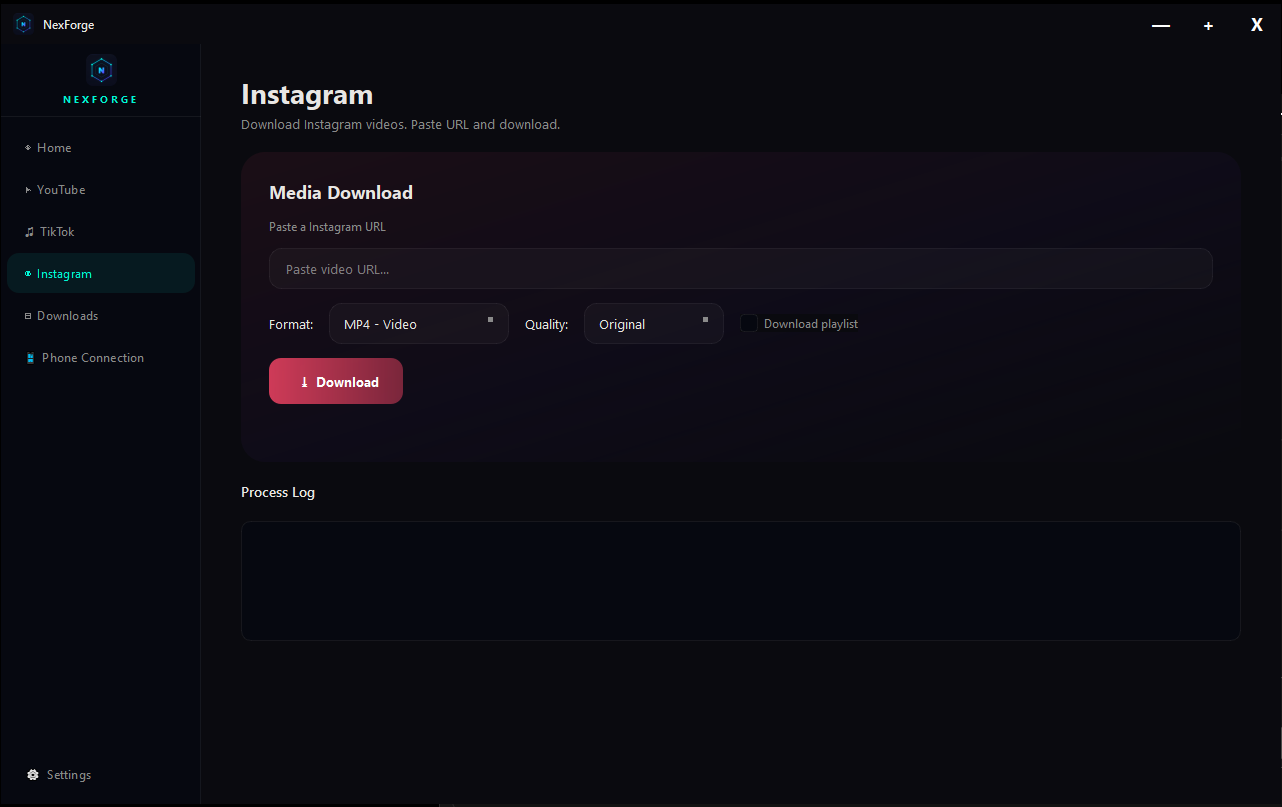
Task: Click the NEXFORGE brand text in sidebar
Action: tap(100, 100)
